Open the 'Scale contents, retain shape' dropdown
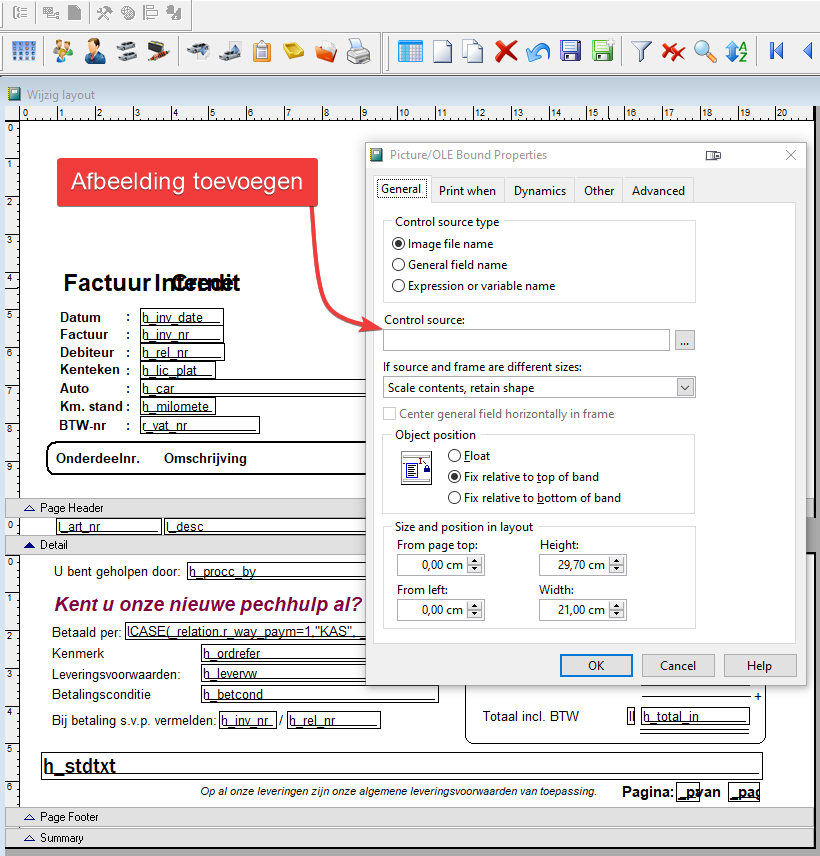This screenshot has width=820, height=856. 685,387
